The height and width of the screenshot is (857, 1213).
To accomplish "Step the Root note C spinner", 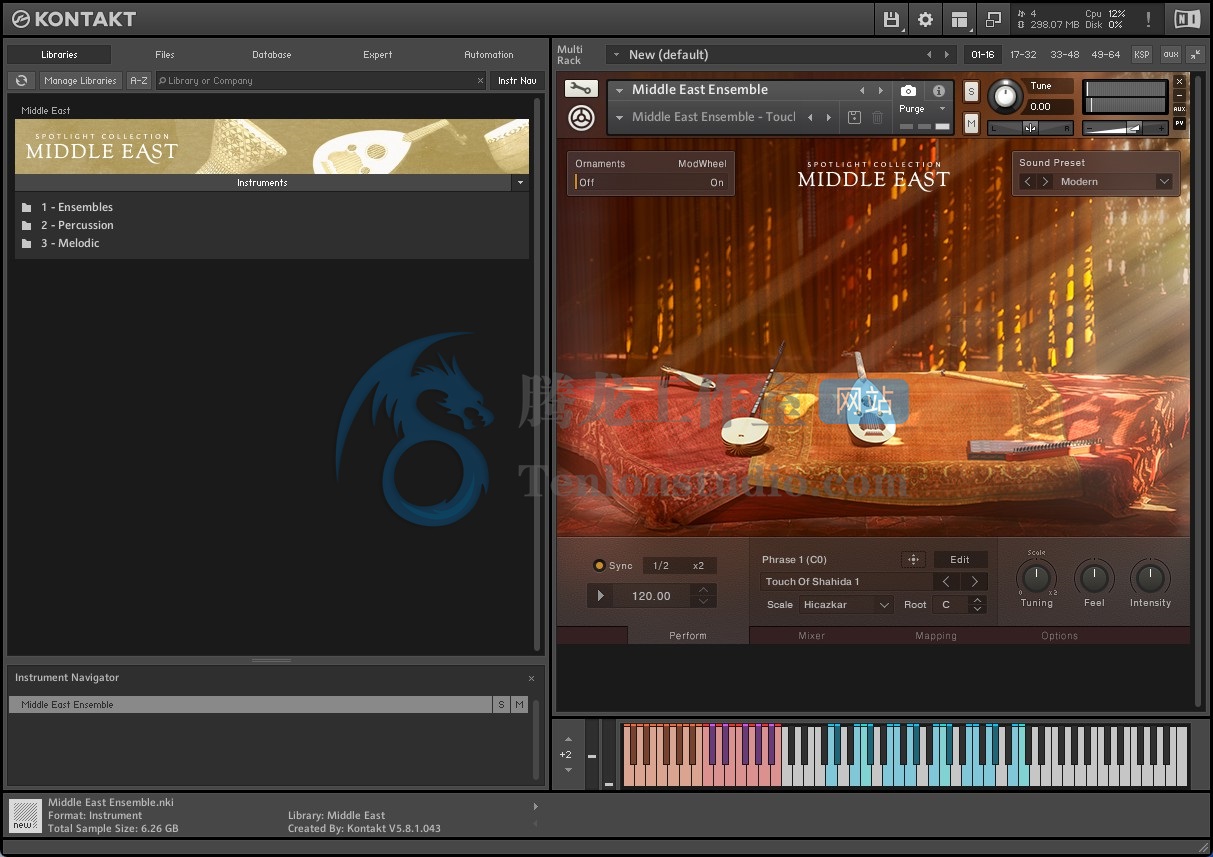I will click(x=978, y=605).
